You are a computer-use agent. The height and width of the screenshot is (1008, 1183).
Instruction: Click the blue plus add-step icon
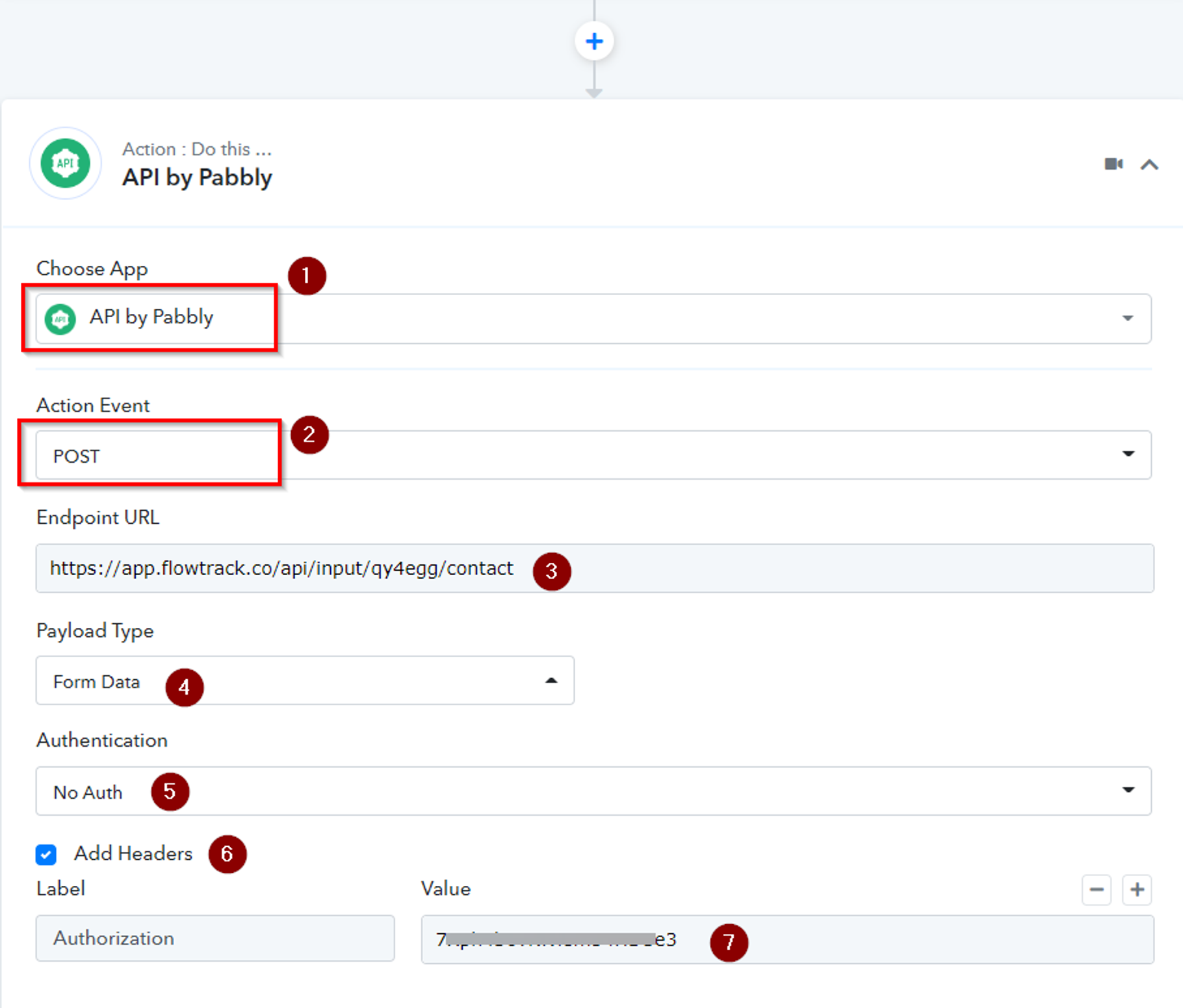click(593, 42)
